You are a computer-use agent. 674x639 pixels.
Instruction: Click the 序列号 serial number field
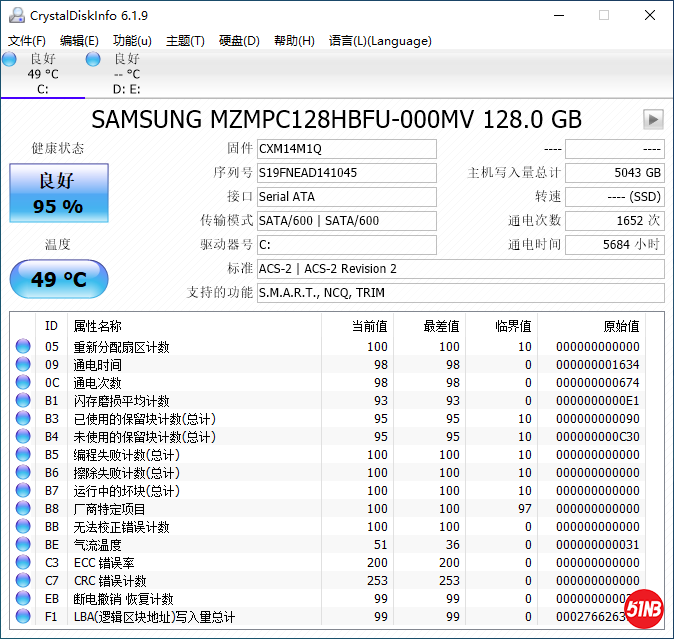pos(346,173)
